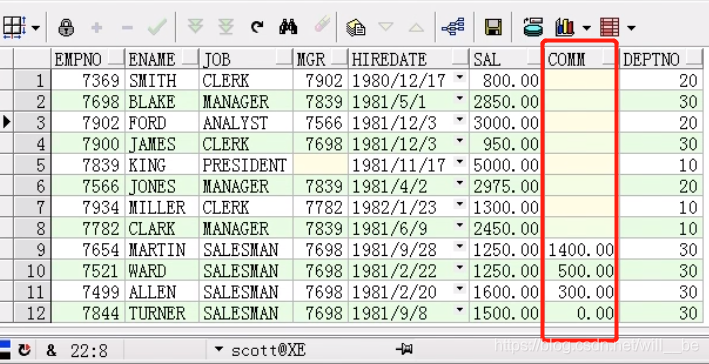Viewport: 709px width, 364px height.
Task: Click the fetch next page icon
Action: (195, 26)
